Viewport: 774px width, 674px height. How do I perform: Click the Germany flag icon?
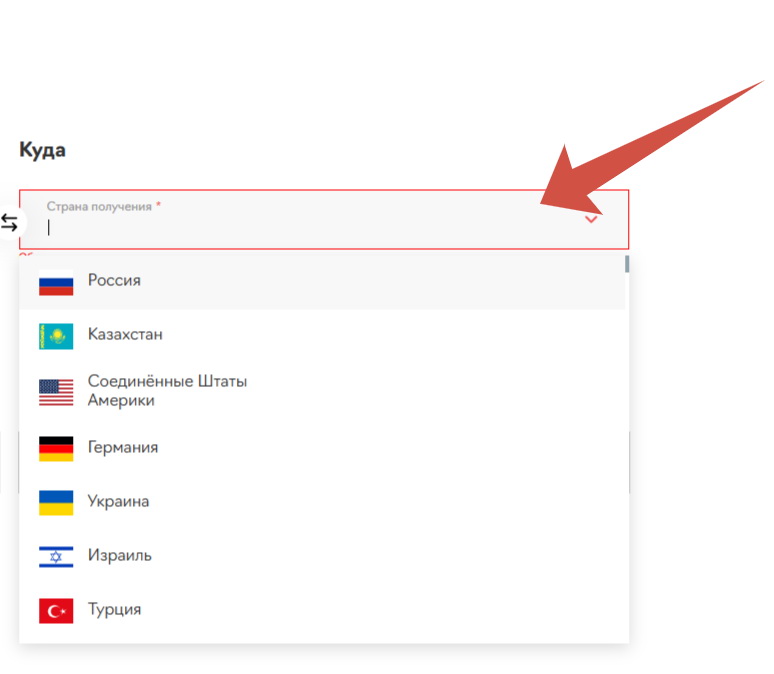click(x=56, y=448)
